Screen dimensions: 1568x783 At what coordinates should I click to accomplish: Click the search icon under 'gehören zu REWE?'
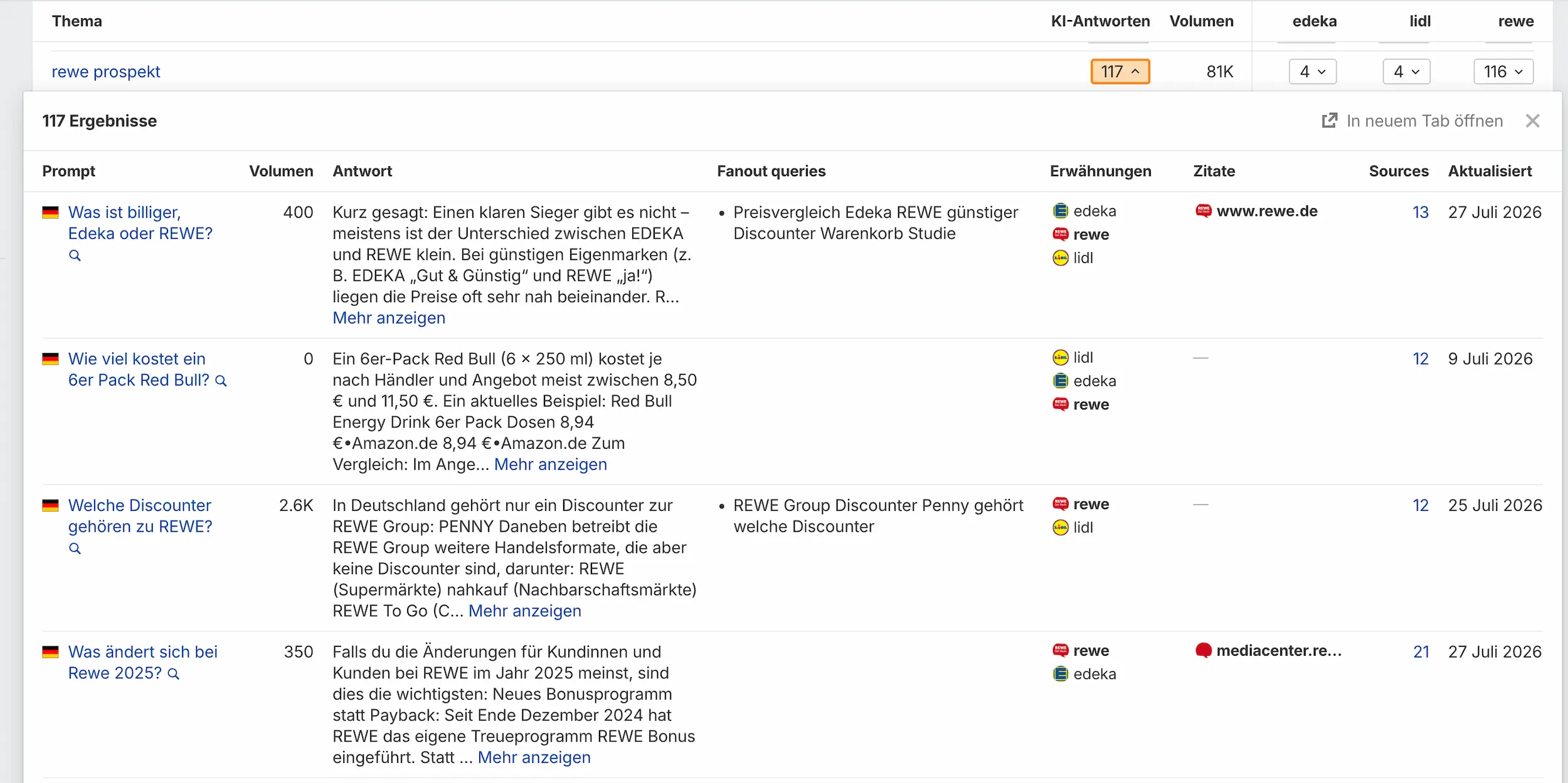pos(75,549)
